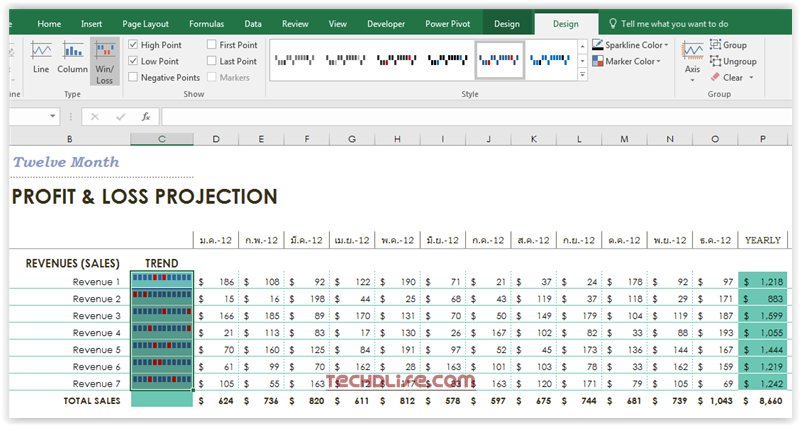The image size is (800, 426).
Task: Click into the formula bar field
Action: (x=477, y=117)
